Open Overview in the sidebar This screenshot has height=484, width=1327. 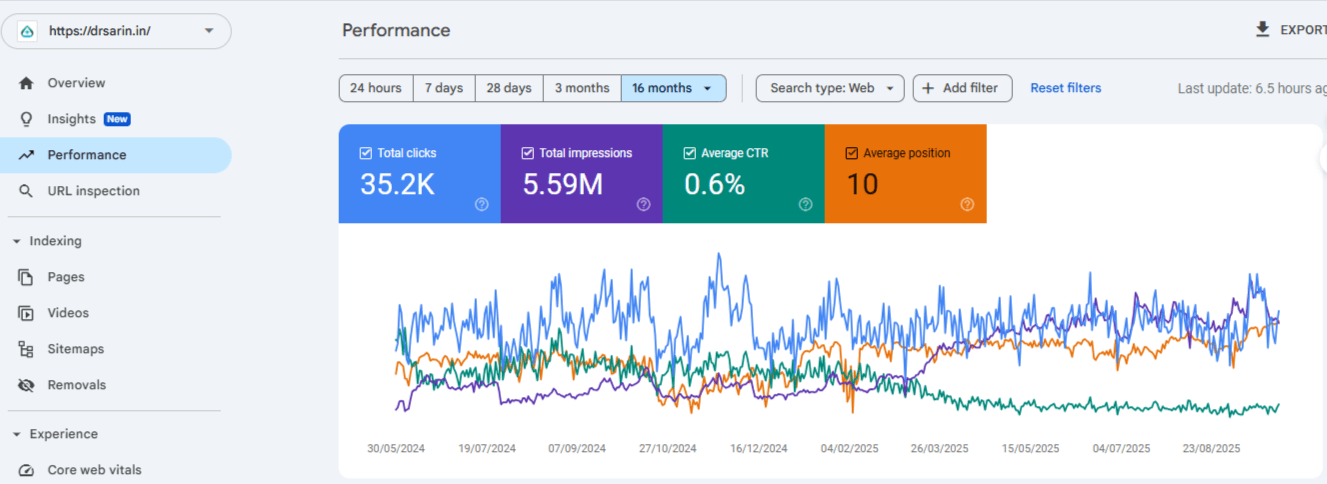pyautogui.click(x=115, y=83)
